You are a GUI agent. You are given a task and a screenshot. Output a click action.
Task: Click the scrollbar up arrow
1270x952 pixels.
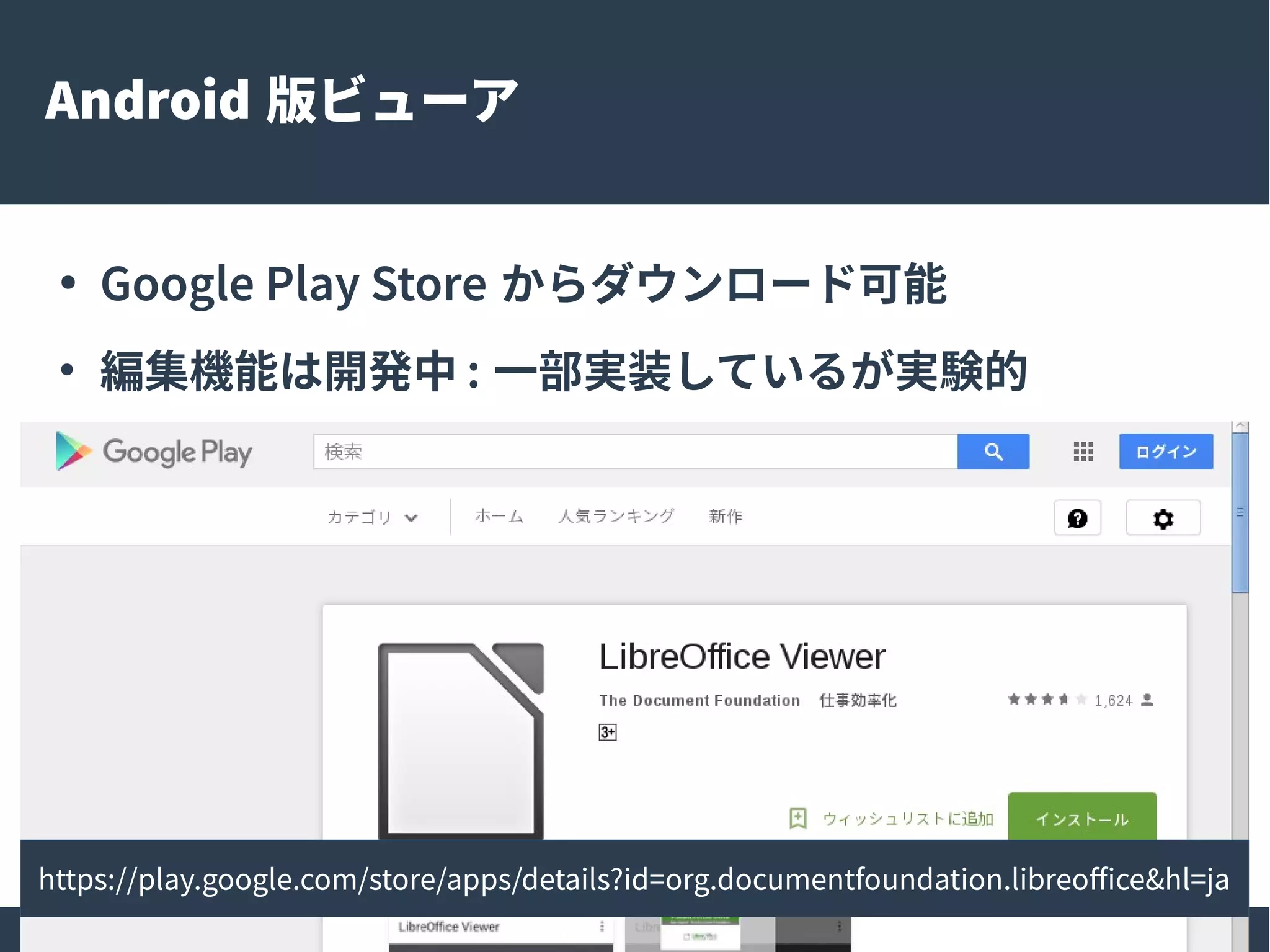(x=1240, y=426)
